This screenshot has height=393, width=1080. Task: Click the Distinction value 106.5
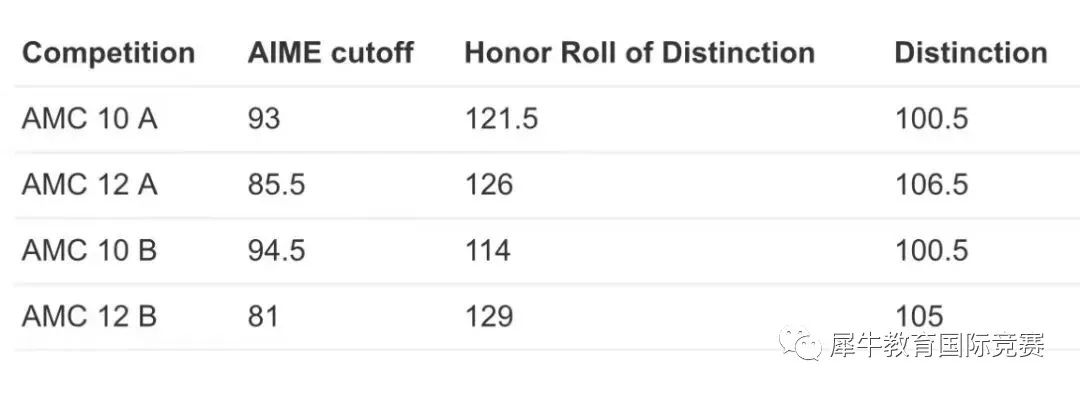click(x=932, y=184)
